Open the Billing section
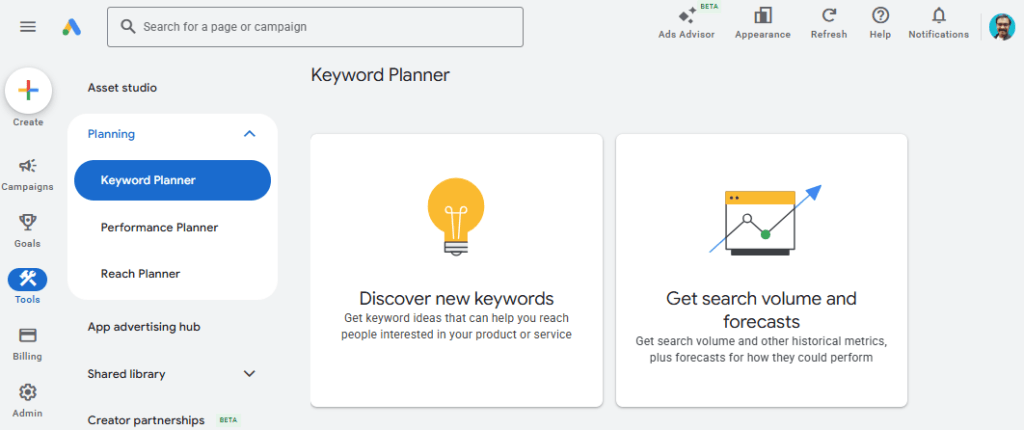The height and width of the screenshot is (430, 1024). point(27,344)
